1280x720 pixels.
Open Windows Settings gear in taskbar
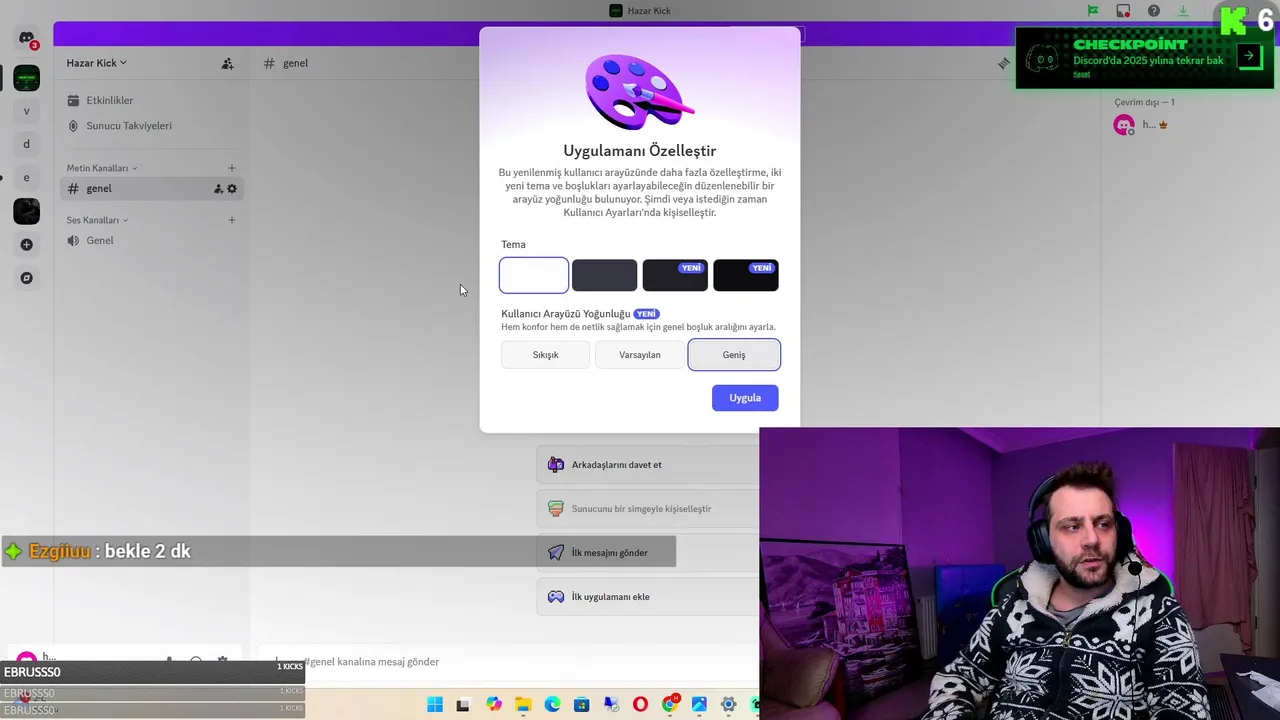[x=728, y=705]
